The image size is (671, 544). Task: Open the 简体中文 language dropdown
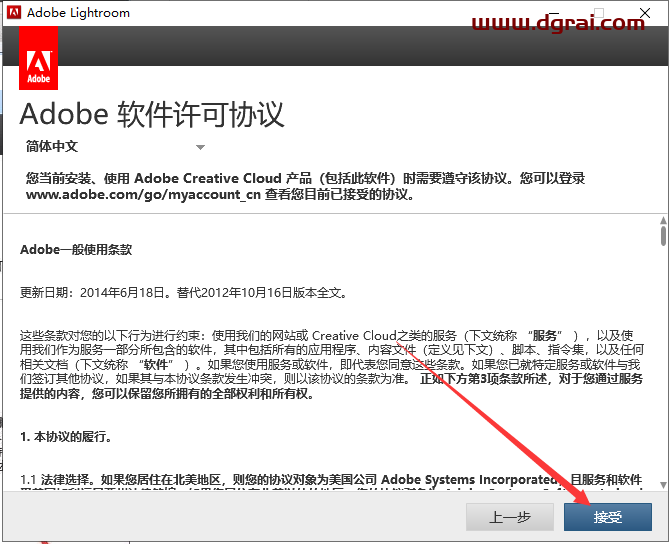[116, 147]
